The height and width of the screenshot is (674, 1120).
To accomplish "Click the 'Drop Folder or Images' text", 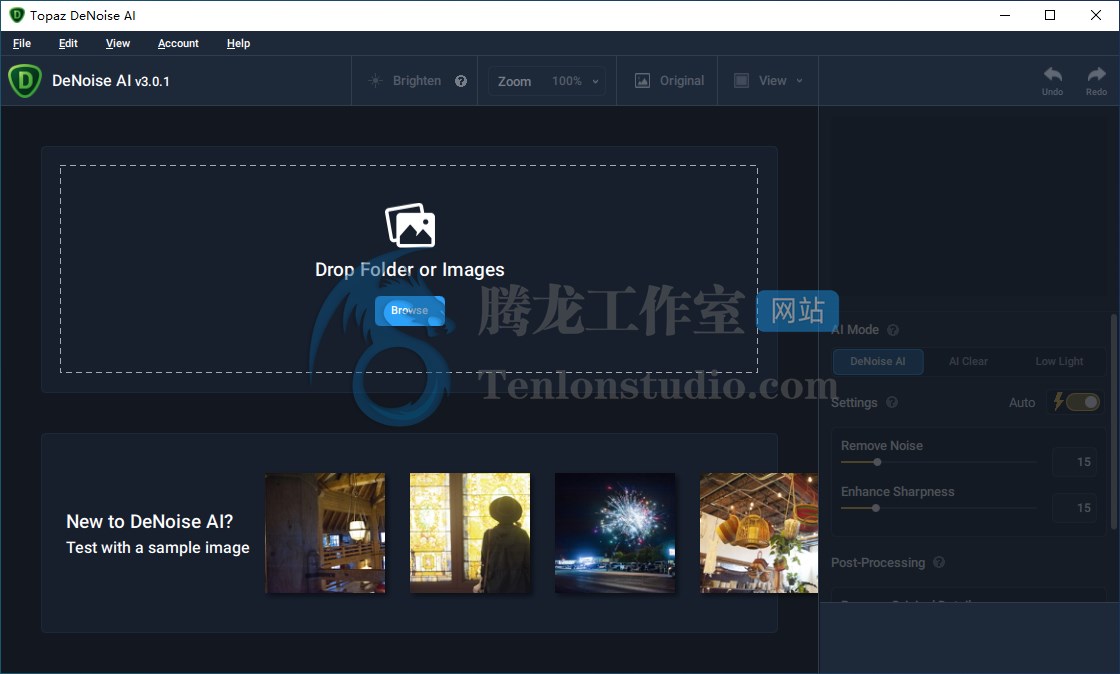I will (410, 270).
